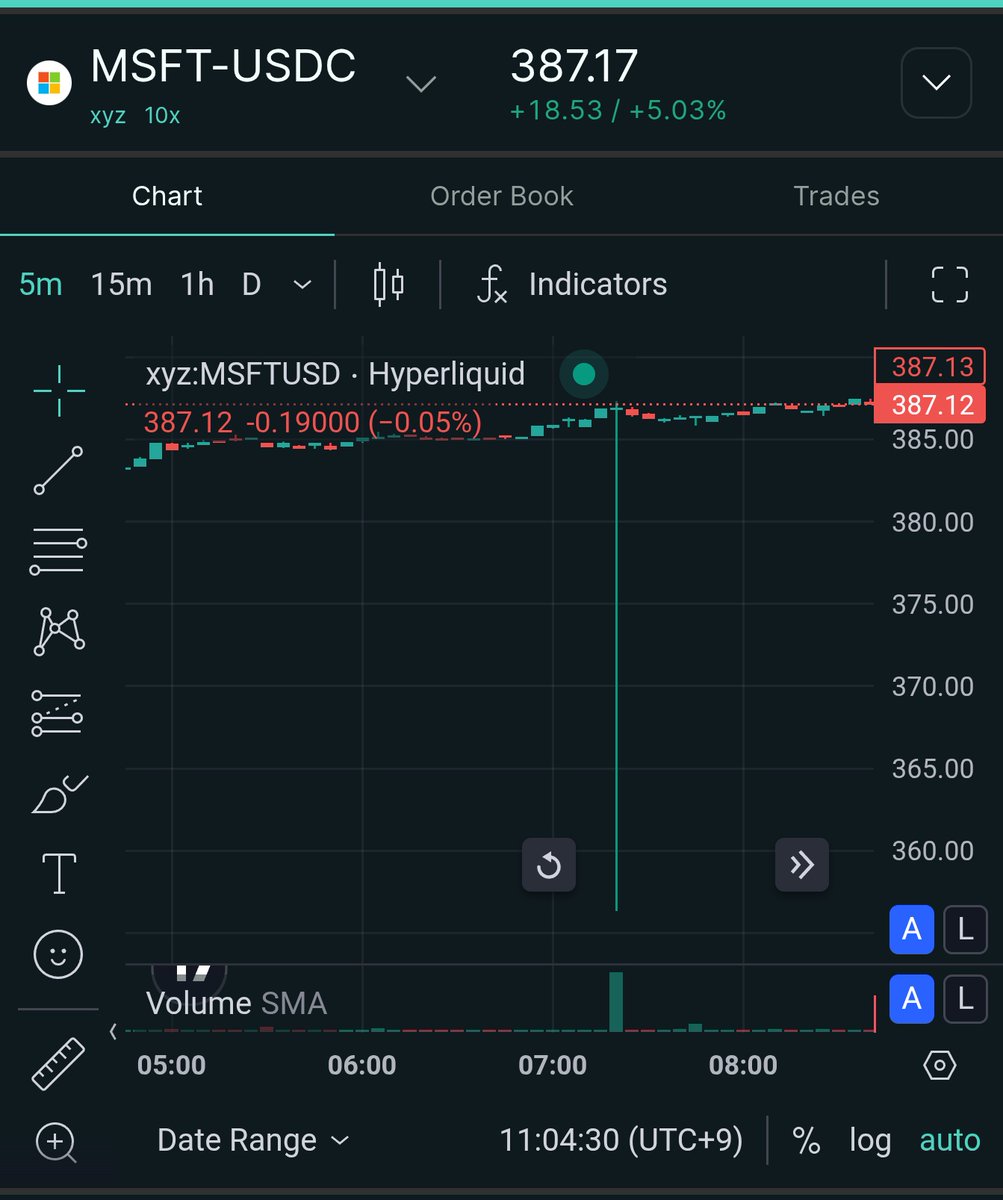Select the ruler measure tool
1003x1200 pixels.
point(59,1063)
